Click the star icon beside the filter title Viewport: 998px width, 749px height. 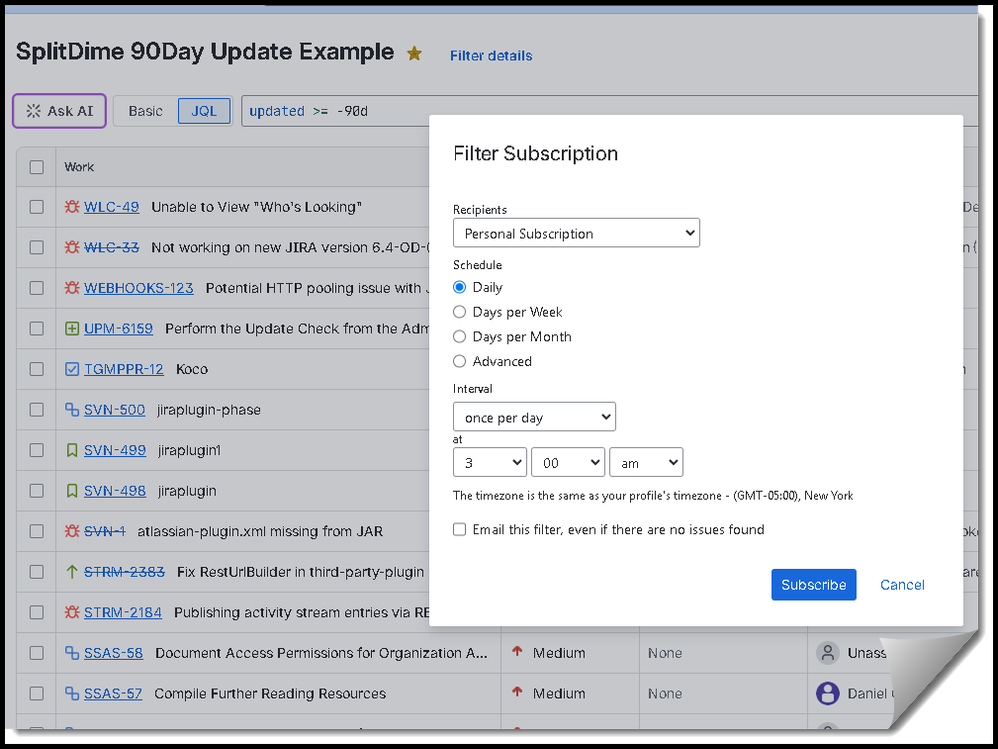pyautogui.click(x=414, y=54)
